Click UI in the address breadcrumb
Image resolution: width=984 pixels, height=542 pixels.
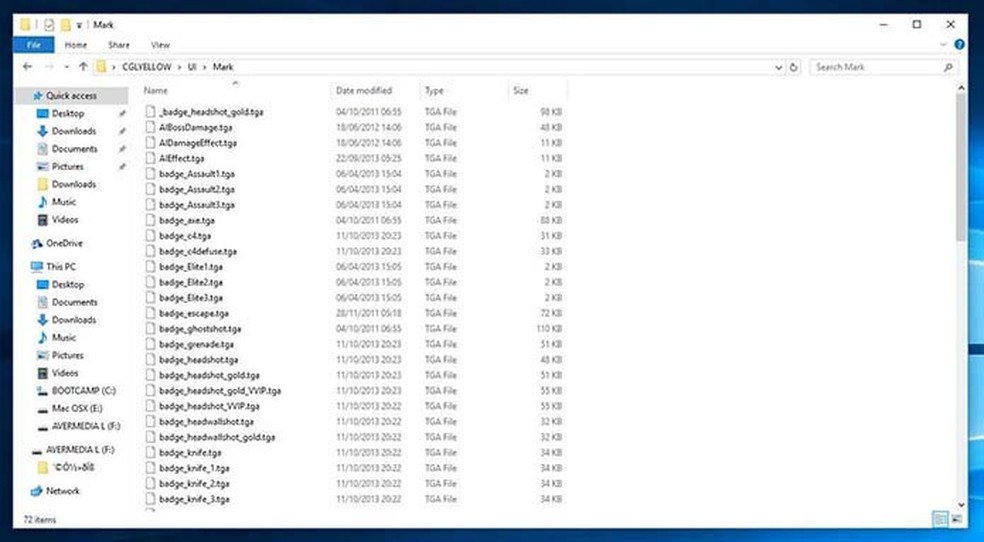click(x=192, y=66)
